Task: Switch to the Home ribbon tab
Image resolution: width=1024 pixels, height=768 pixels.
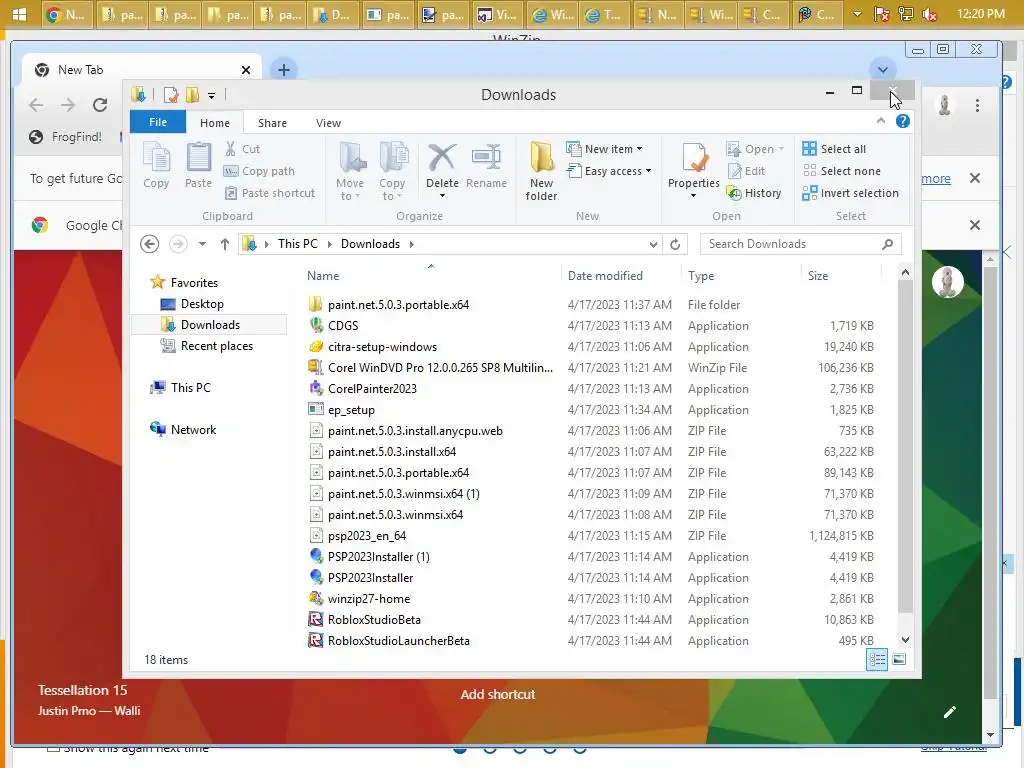Action: [215, 123]
